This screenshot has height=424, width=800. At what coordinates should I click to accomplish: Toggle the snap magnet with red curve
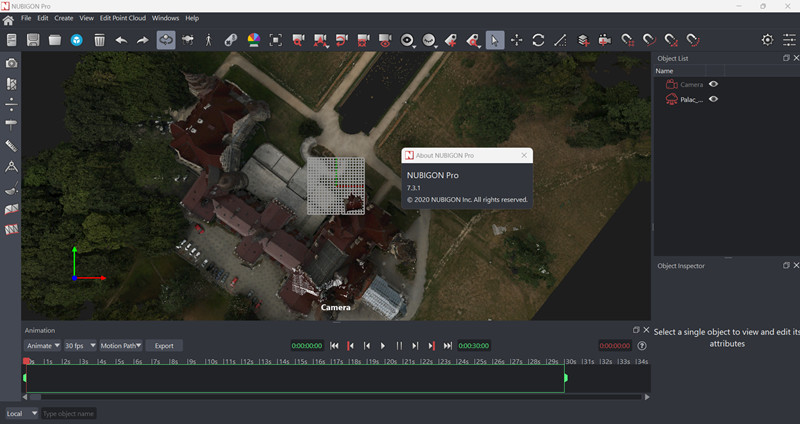(648, 40)
